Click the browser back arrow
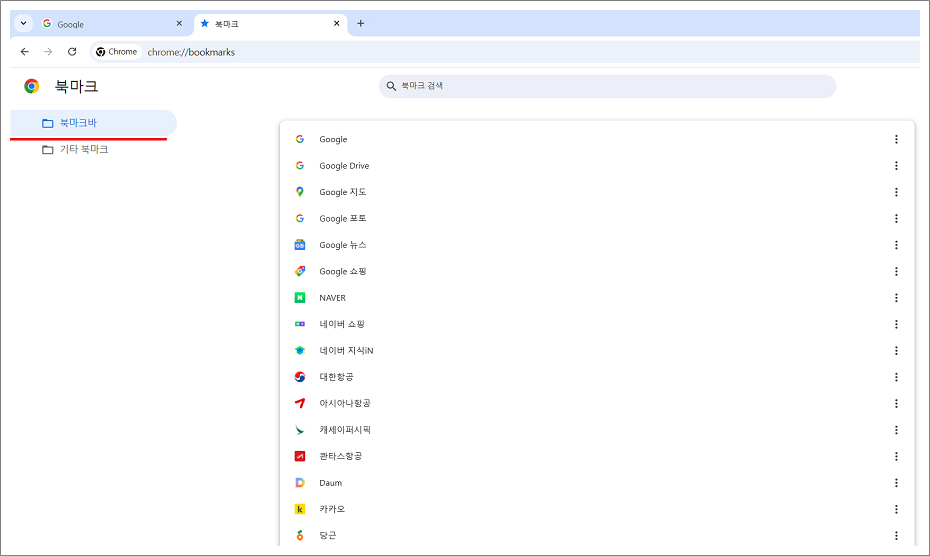This screenshot has width=930, height=556. 24,52
